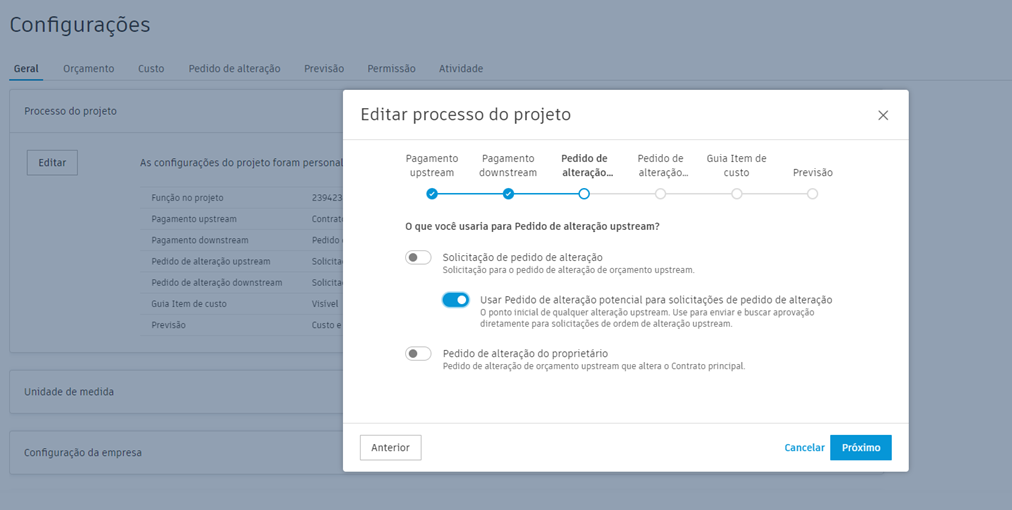The image size is (1012, 510).
Task: Disable Usar Pedido de alteração potencial switch
Action: click(x=456, y=300)
